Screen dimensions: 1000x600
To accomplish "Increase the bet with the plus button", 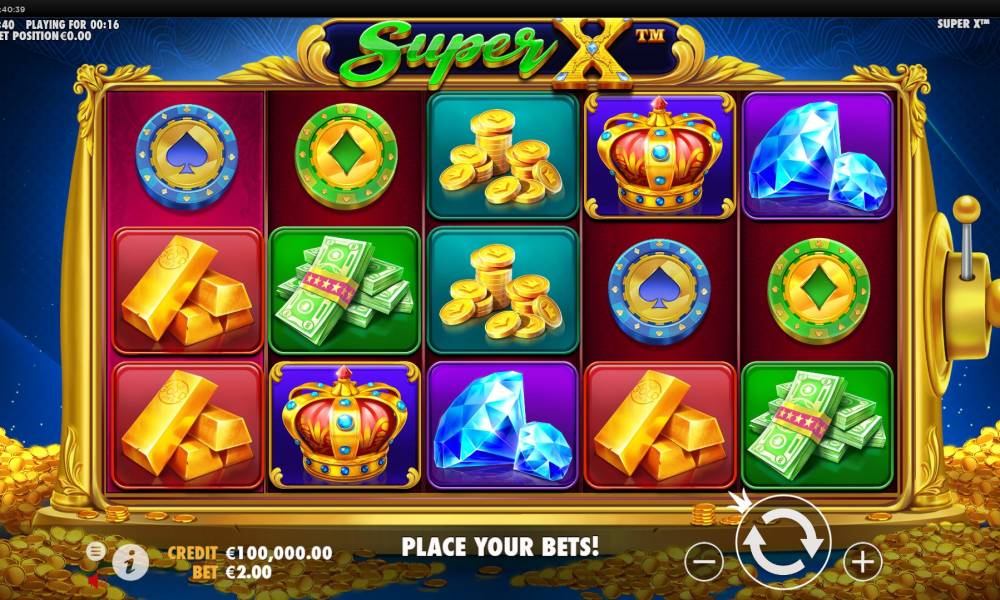I will [x=863, y=562].
